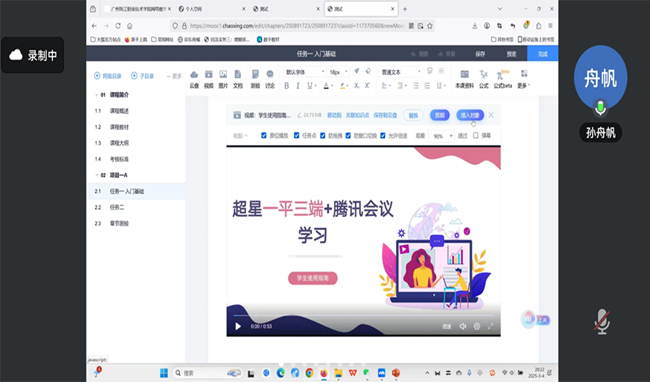
Task: Insert a 图片 picture via the toolbar
Action: pyautogui.click(x=223, y=79)
